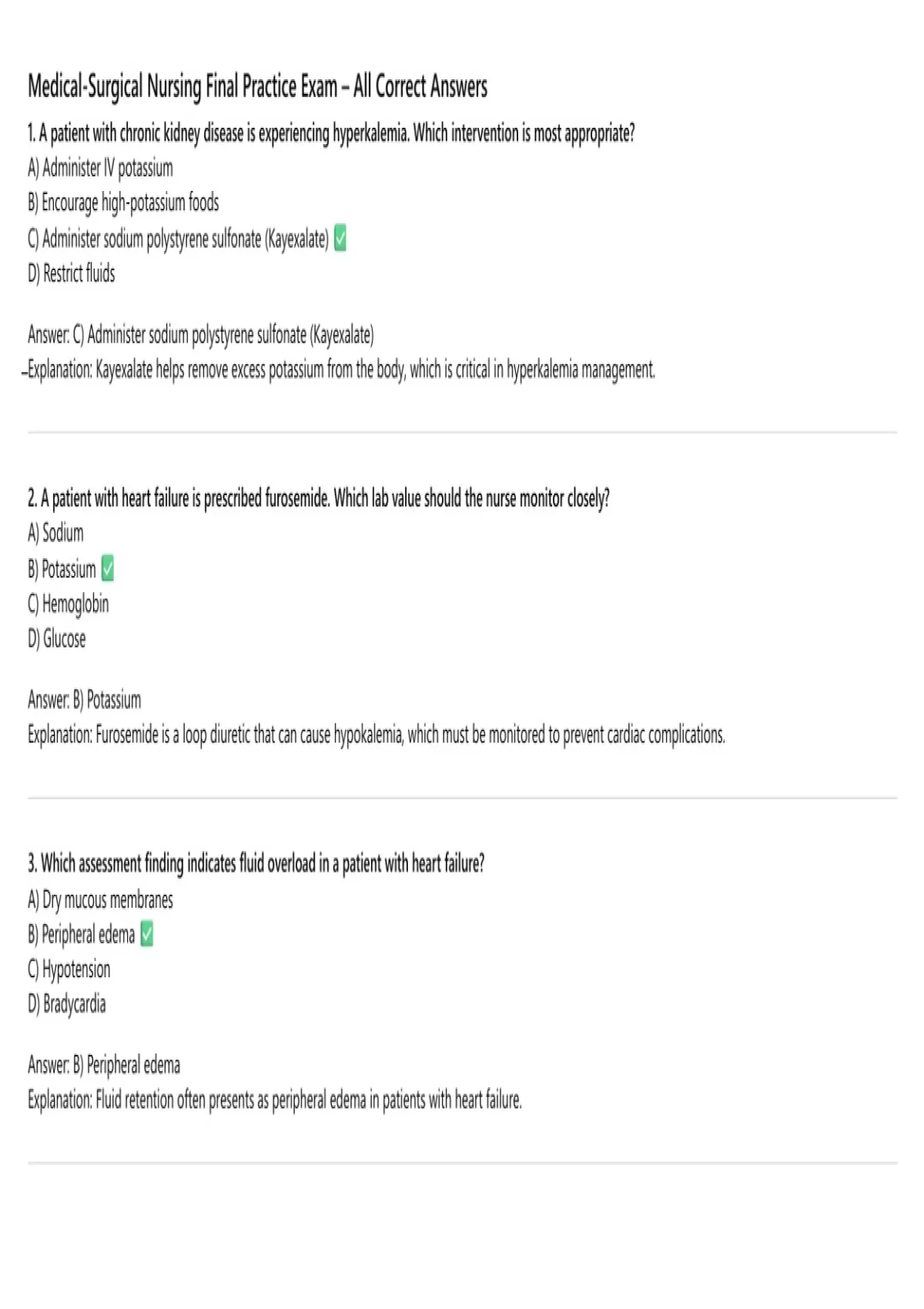
Task: Click the furosemide loop diuretic explanation
Action: point(377,735)
